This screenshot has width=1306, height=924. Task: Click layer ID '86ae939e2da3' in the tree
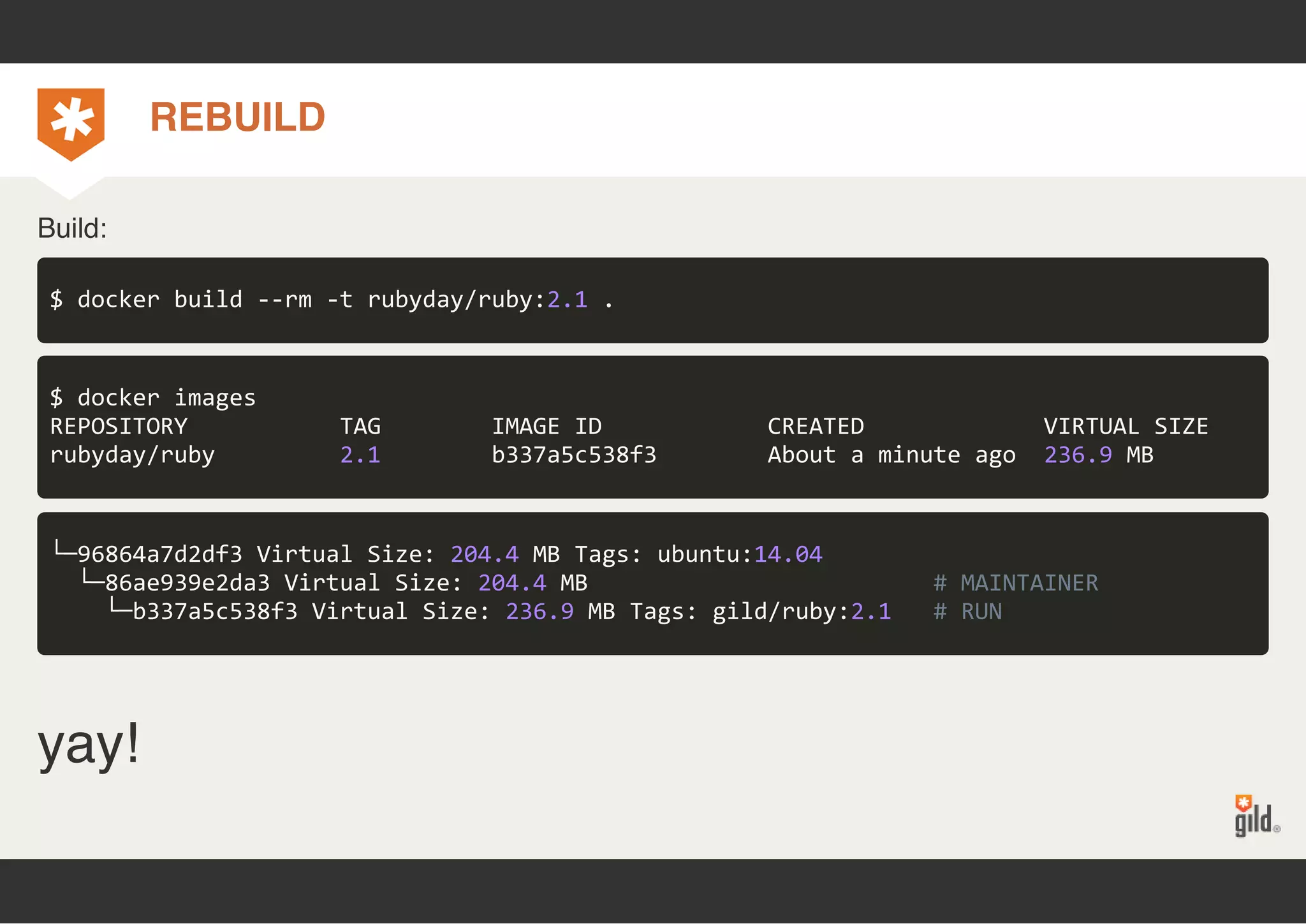187,583
